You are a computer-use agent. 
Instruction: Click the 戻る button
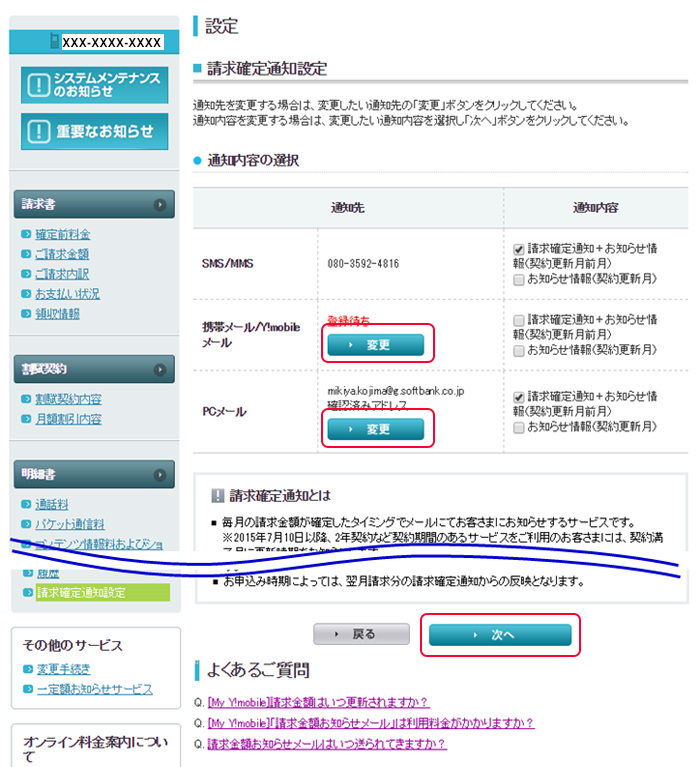click(x=361, y=634)
